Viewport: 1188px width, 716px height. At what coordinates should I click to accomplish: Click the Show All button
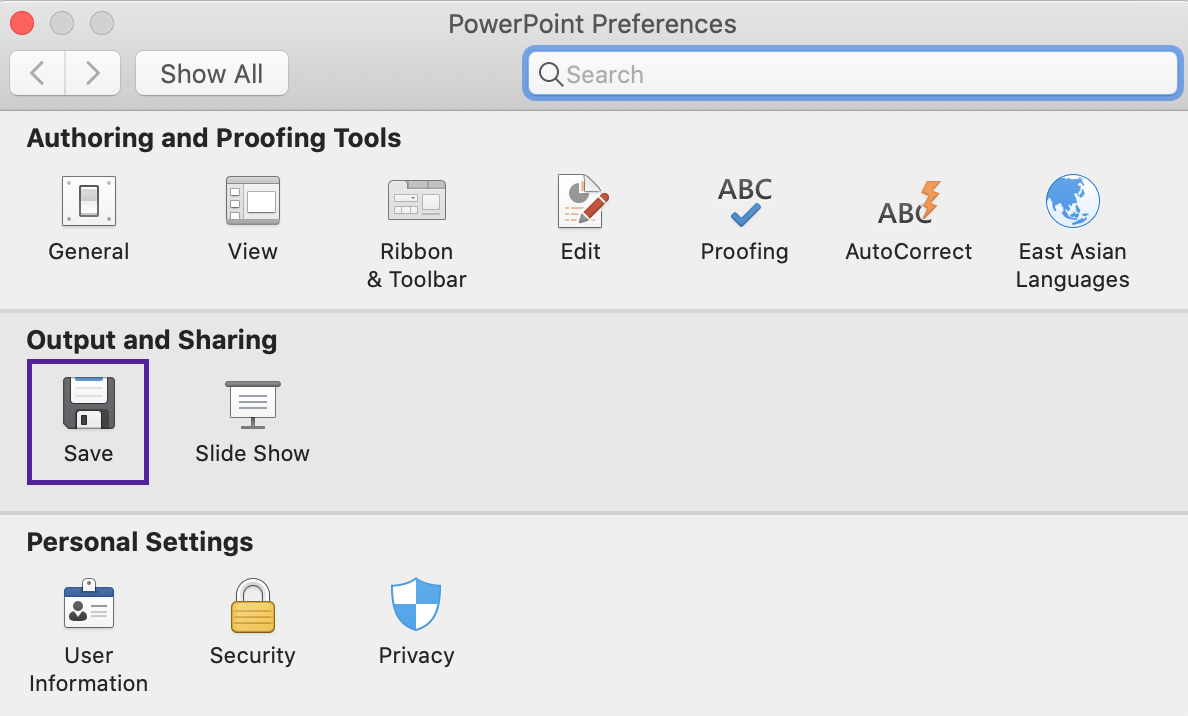click(211, 73)
